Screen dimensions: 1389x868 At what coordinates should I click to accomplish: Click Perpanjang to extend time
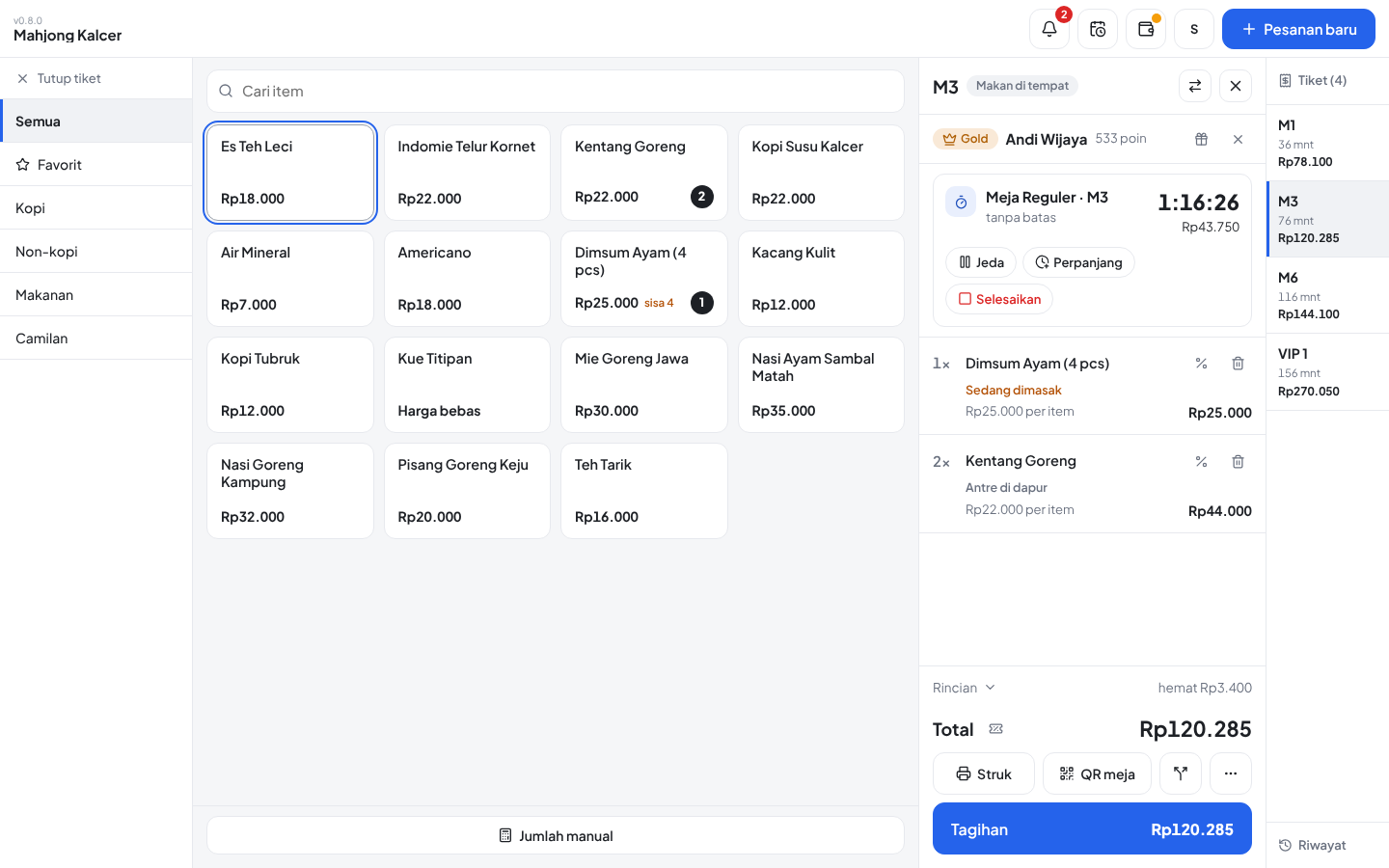tap(1078, 262)
